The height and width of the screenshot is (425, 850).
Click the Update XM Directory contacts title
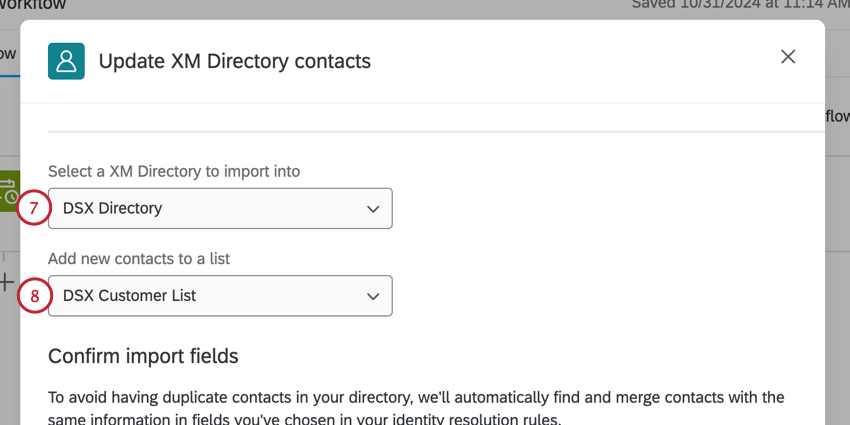[234, 61]
